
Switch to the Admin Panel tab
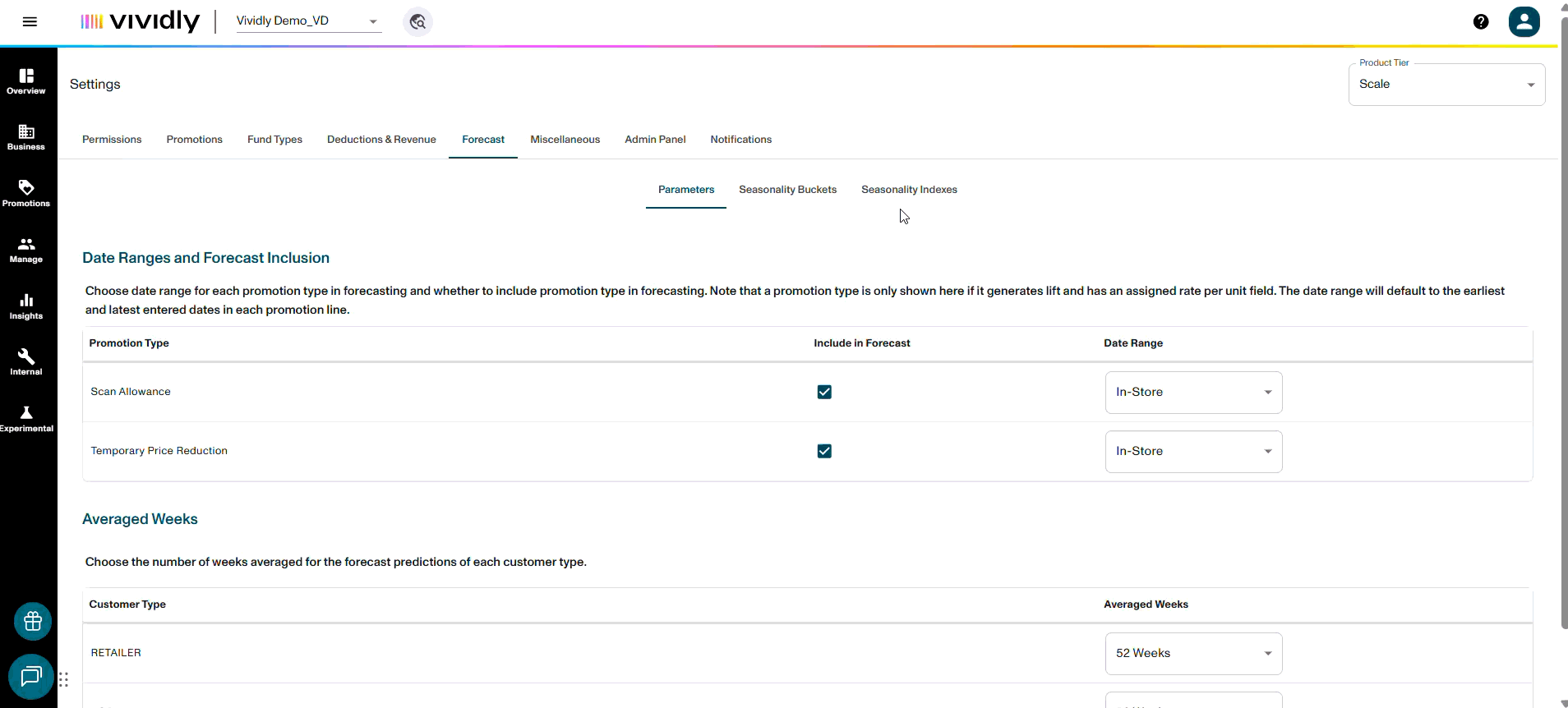click(655, 140)
